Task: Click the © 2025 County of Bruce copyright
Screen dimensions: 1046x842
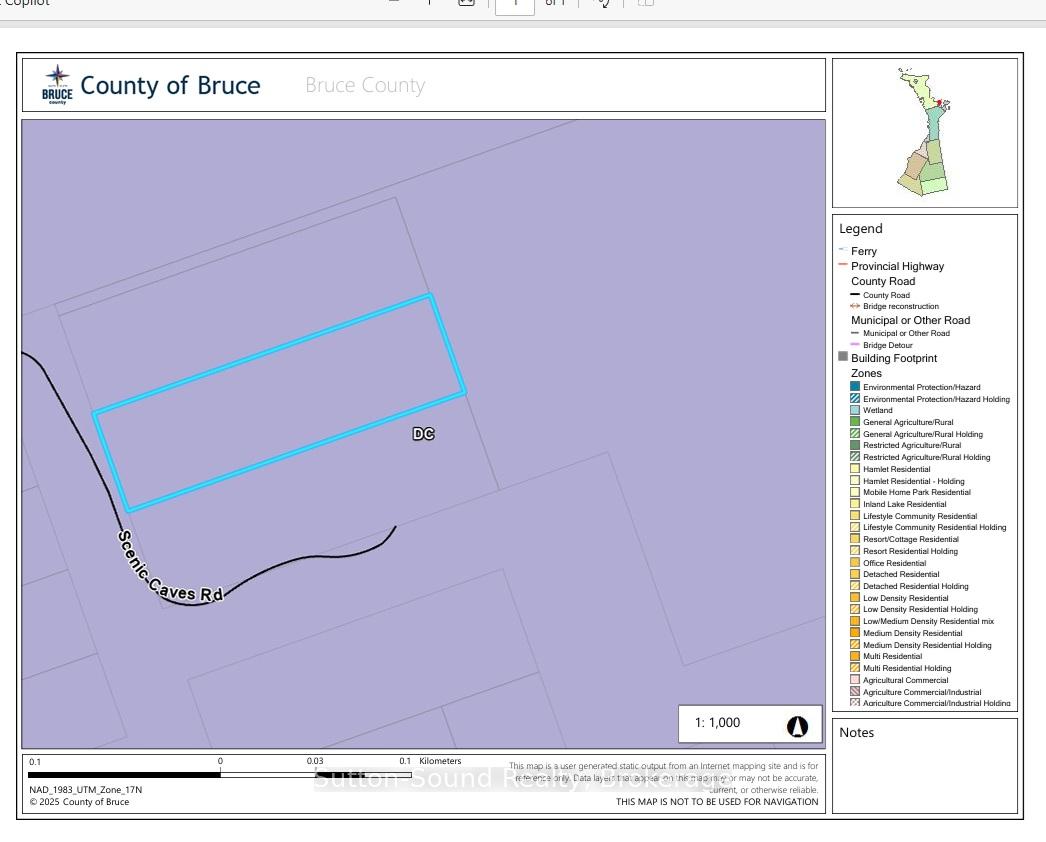Action: (79, 802)
